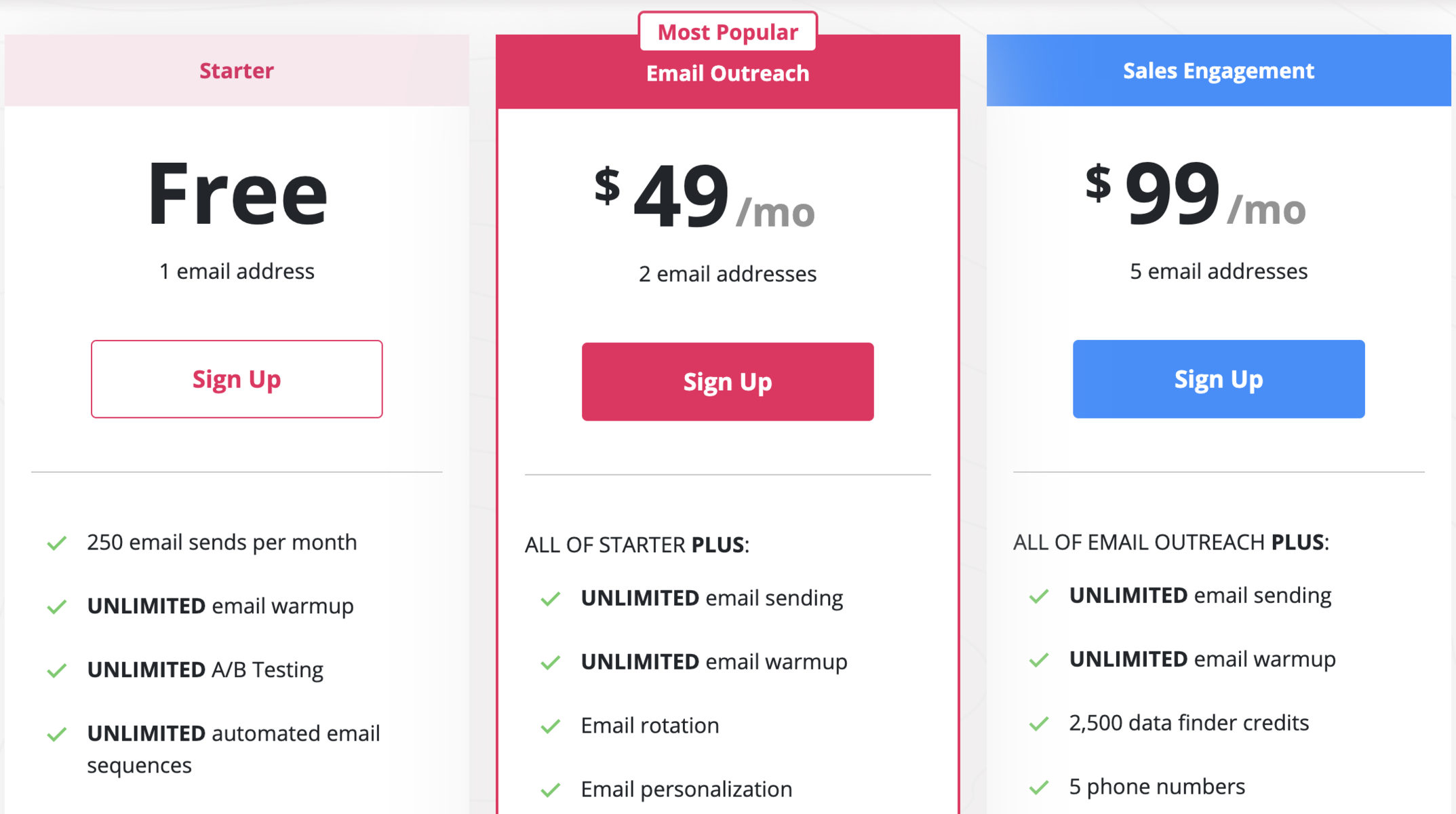Viewport: 1456px width, 814px height.
Task: Click the ALL OF STARTER PLUS heading
Action: (637, 545)
